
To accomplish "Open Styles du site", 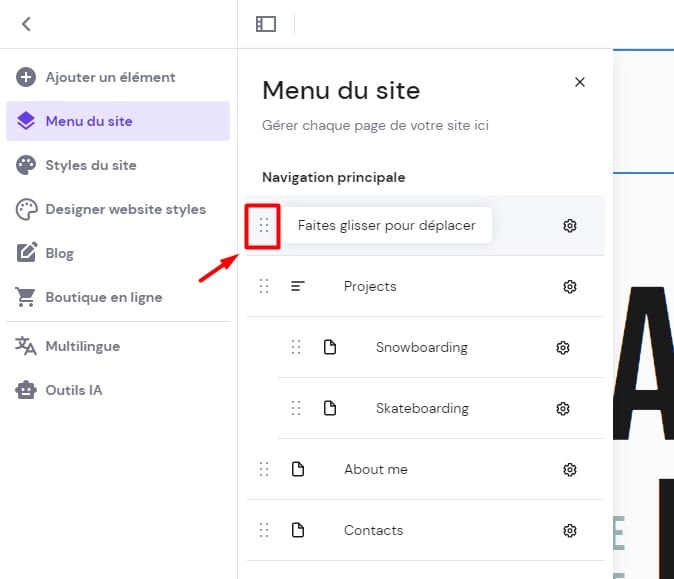I will coord(118,165).
